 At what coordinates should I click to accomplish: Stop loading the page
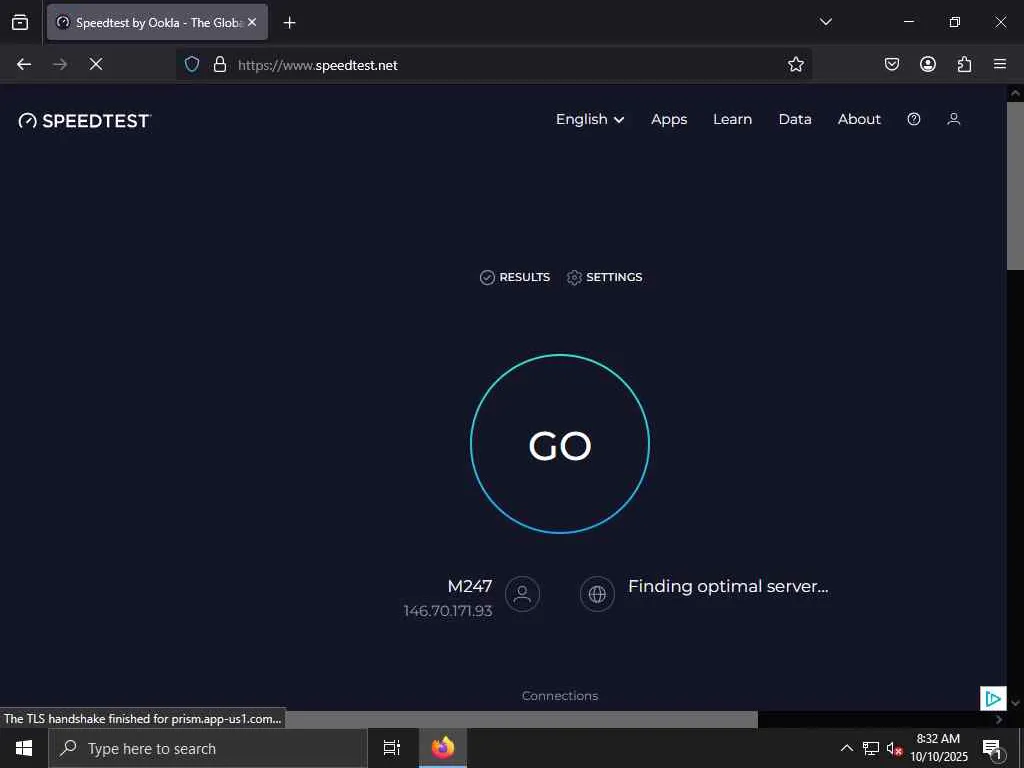click(96, 64)
